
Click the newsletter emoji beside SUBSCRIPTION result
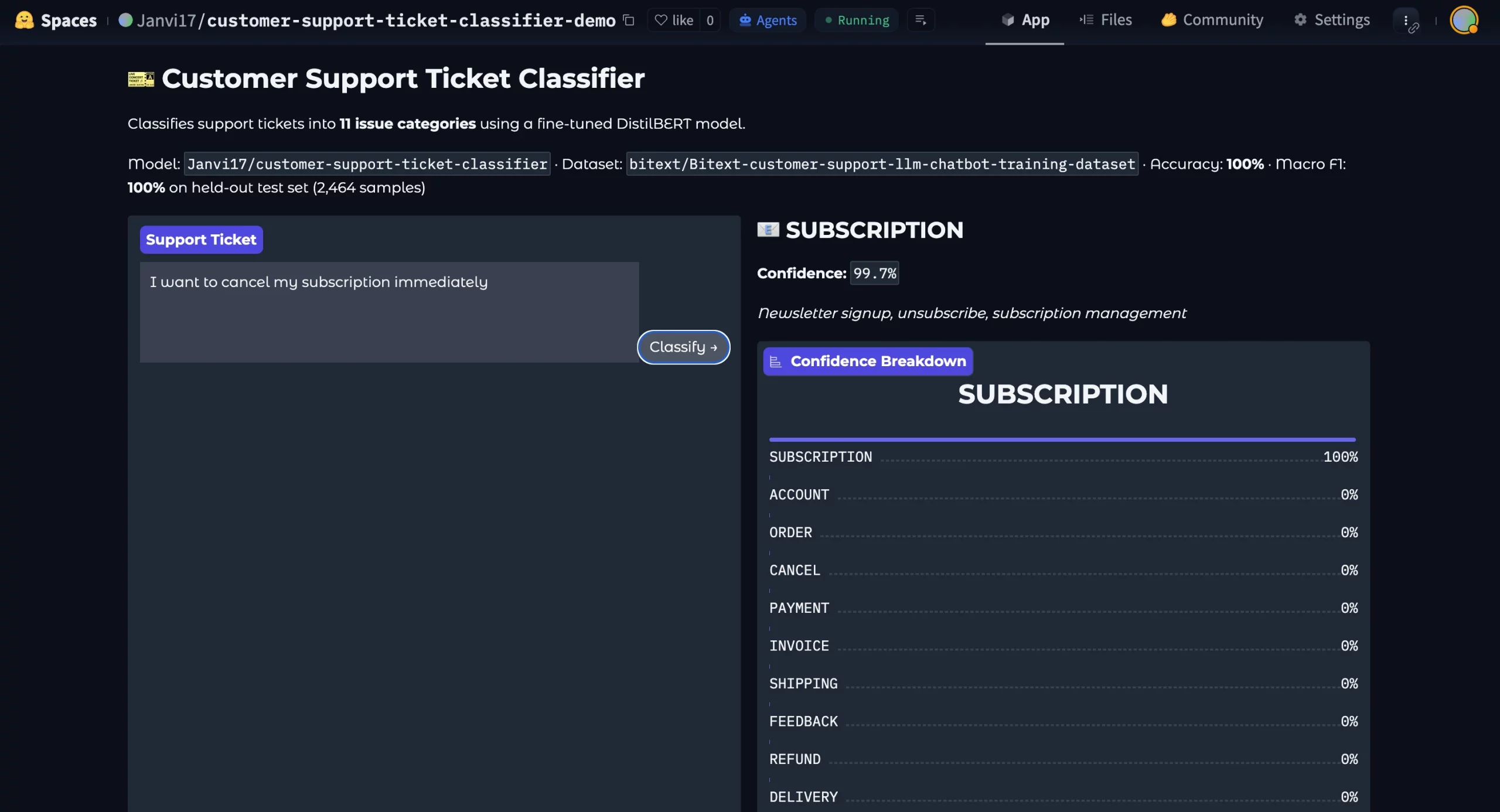pos(768,230)
